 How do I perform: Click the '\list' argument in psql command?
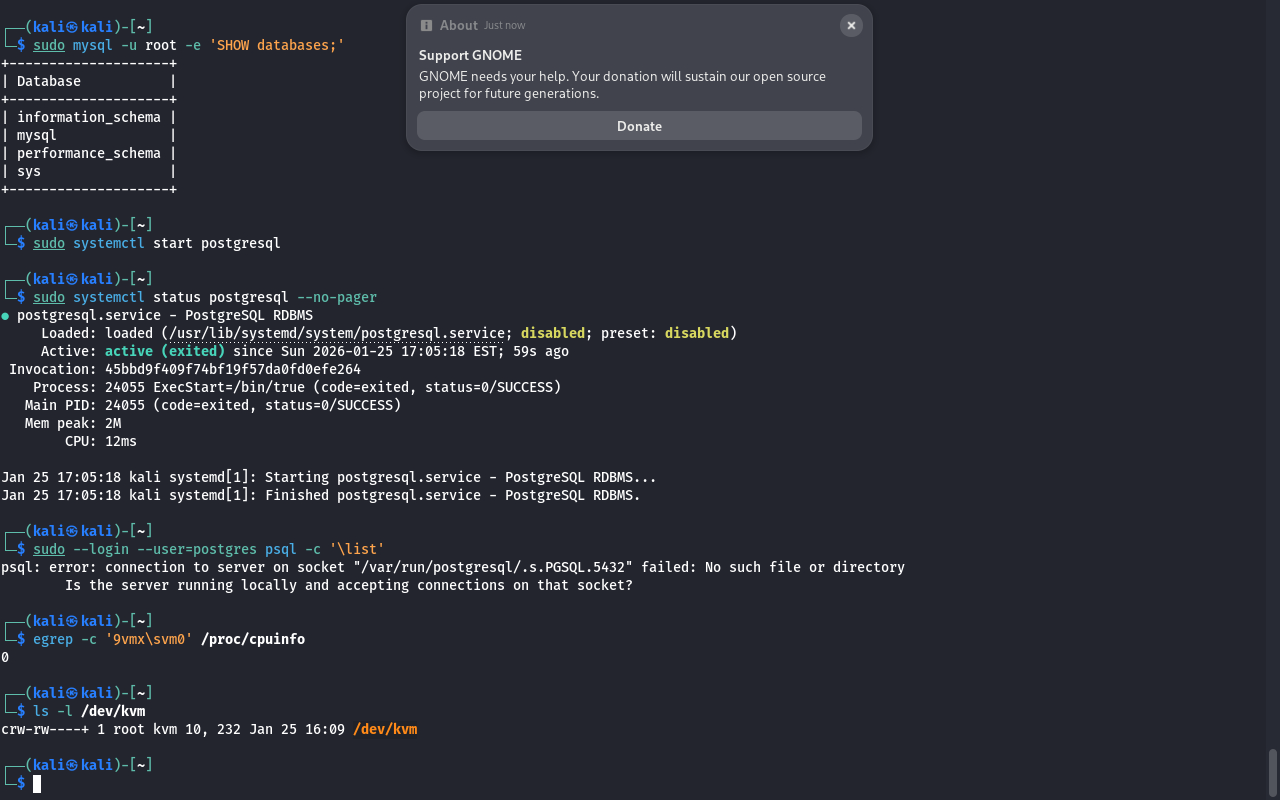point(357,549)
